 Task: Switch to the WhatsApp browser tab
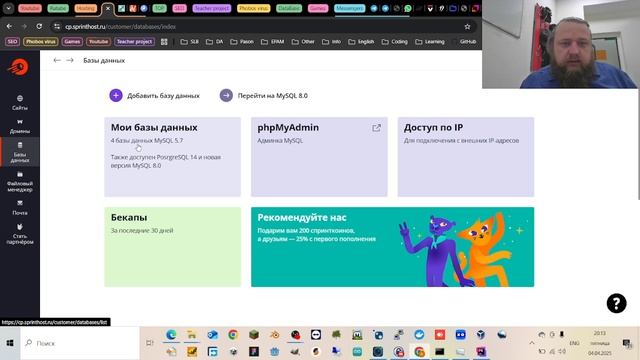tap(408, 8)
